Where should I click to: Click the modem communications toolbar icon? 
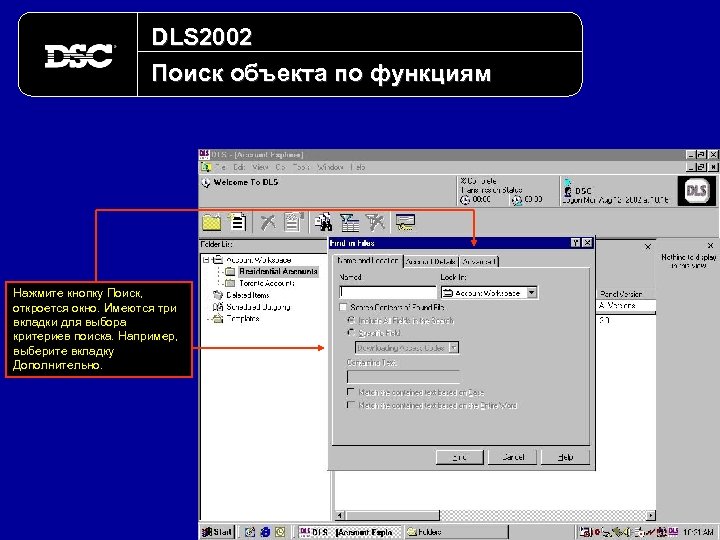click(405, 223)
